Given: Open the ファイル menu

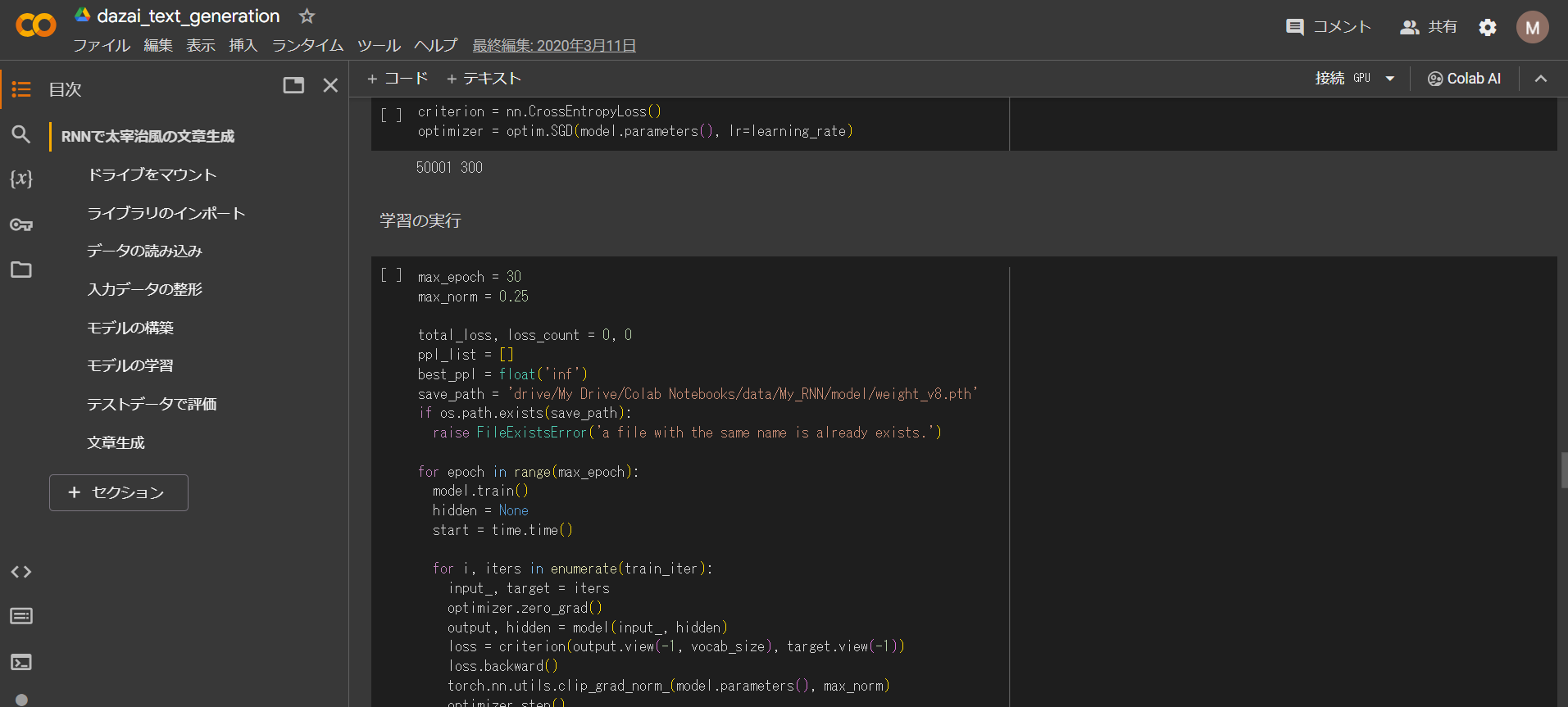Looking at the screenshot, I should tap(102, 46).
